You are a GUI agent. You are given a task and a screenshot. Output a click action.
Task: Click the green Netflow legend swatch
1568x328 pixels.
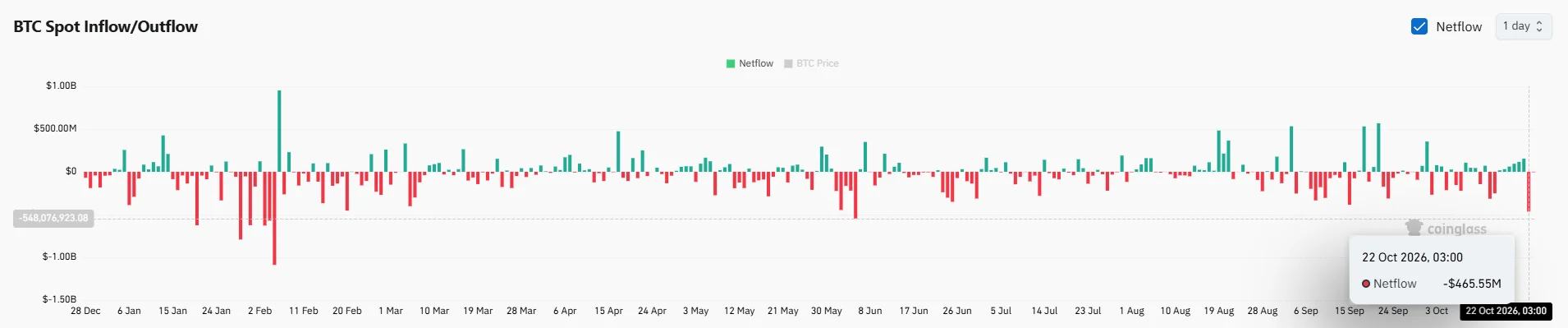731,63
